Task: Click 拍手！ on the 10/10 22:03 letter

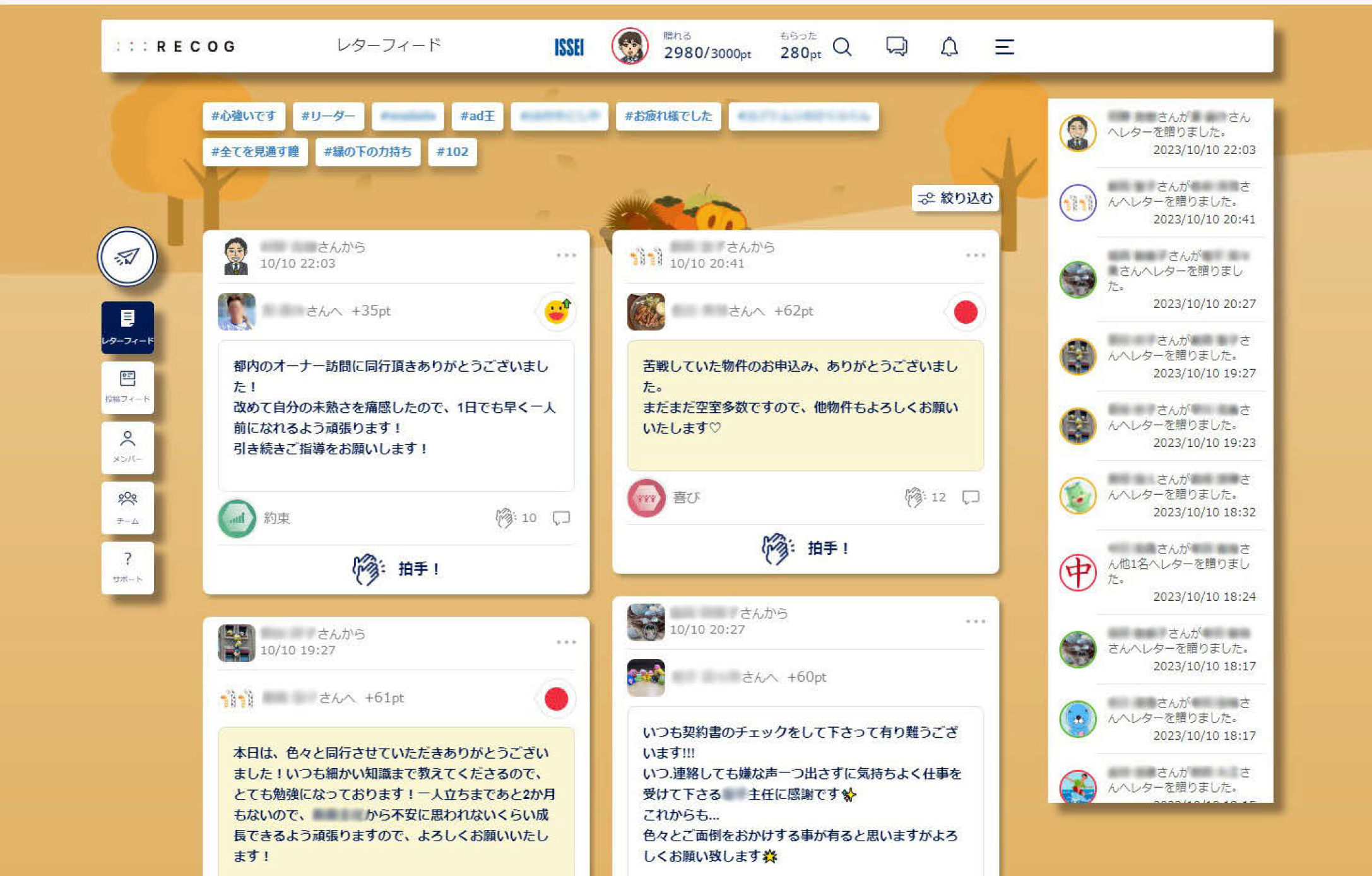Action: coord(396,569)
